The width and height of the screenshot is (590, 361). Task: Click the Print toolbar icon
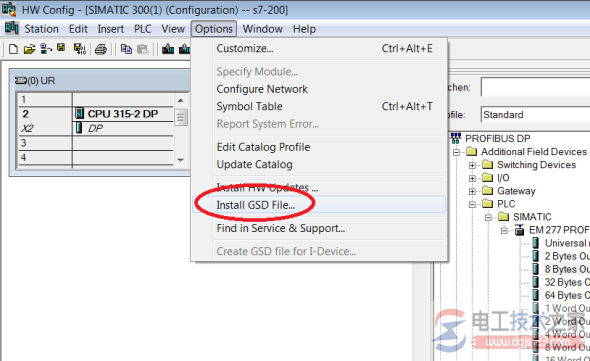coord(100,49)
